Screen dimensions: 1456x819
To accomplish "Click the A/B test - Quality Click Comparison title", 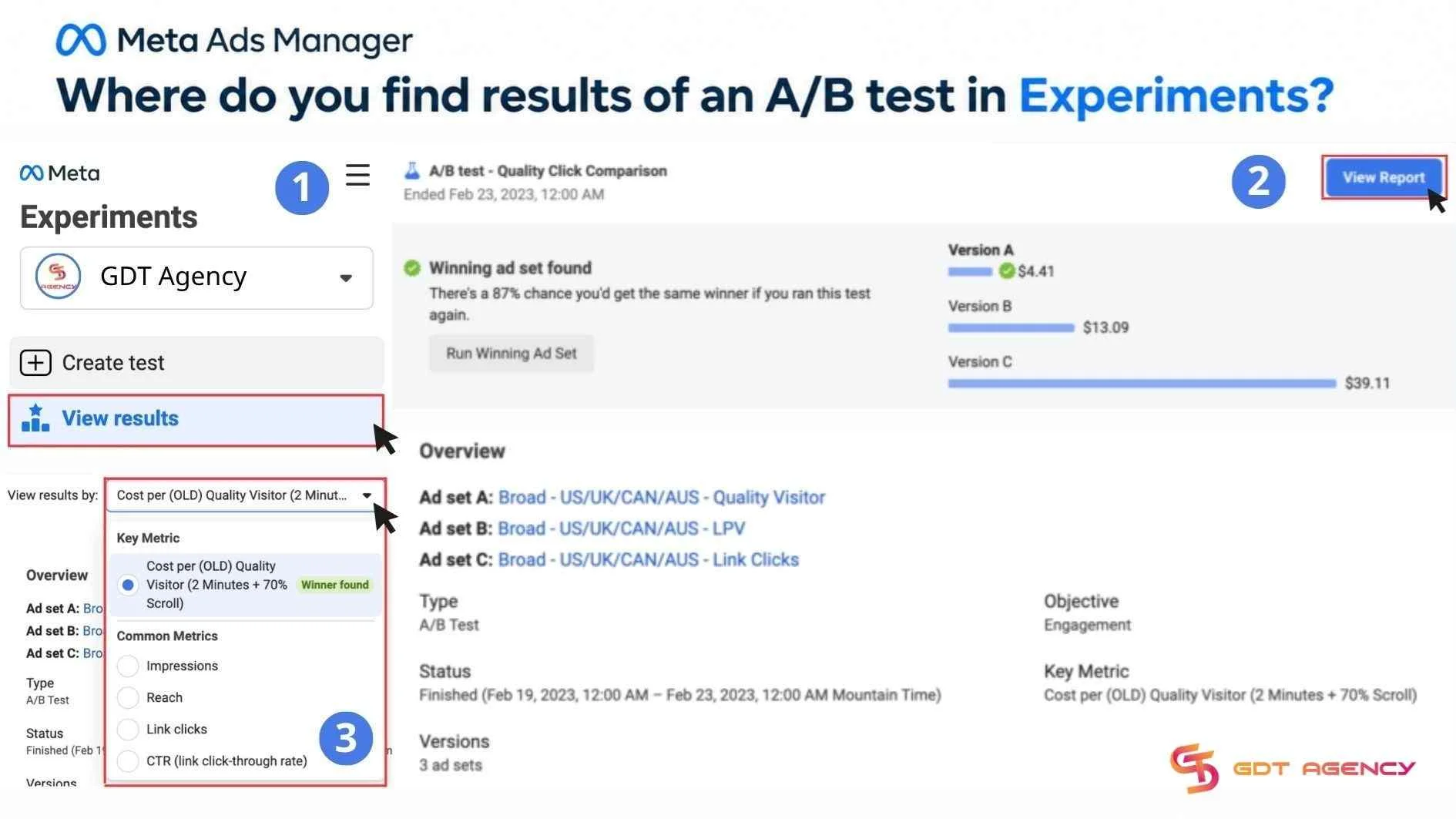I will click(x=548, y=170).
